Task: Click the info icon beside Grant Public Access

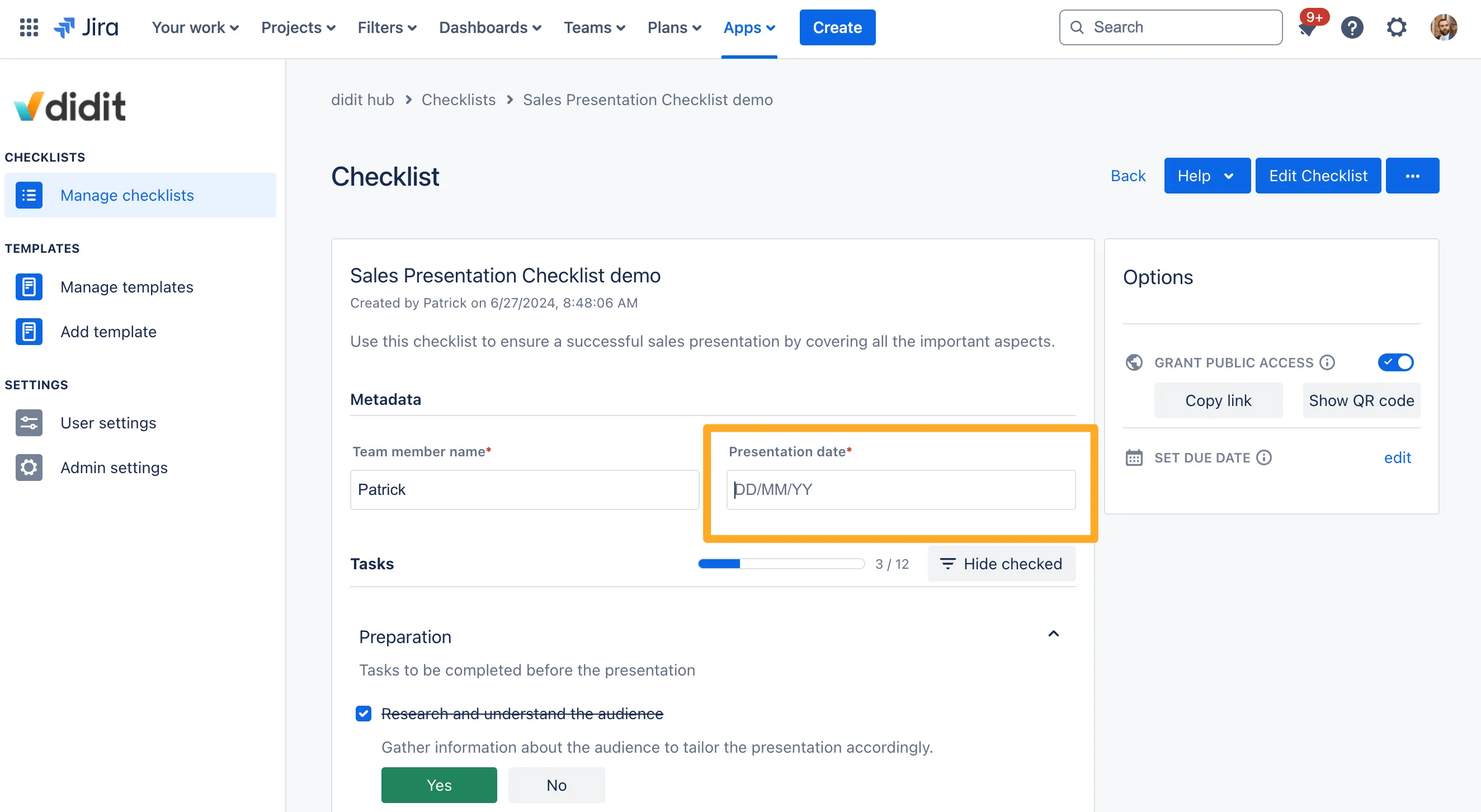Action: point(1327,362)
